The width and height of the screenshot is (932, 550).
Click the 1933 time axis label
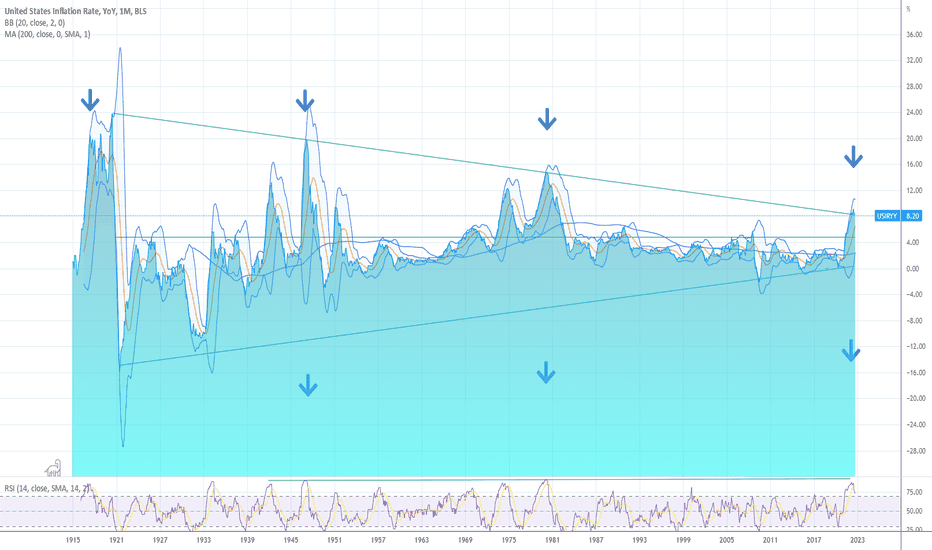tap(203, 540)
